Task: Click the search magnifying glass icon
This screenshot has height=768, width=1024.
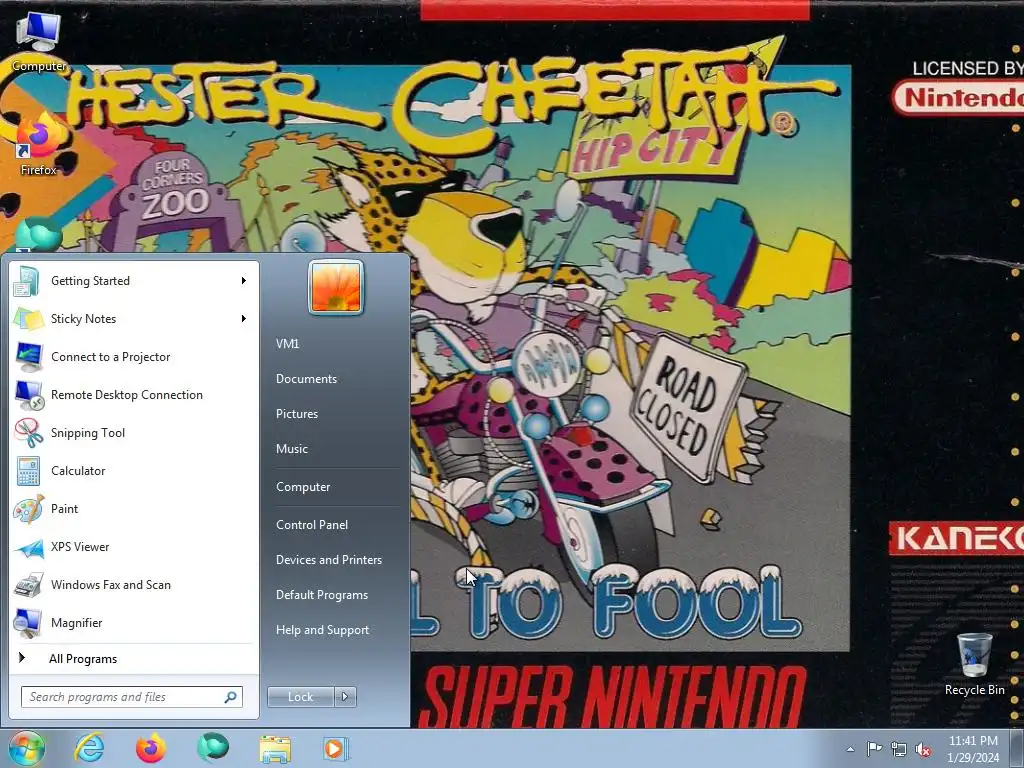Action: pos(231,697)
